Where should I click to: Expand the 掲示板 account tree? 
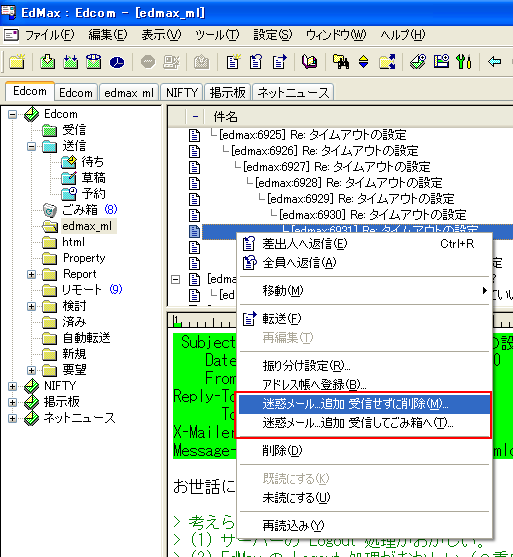12,402
